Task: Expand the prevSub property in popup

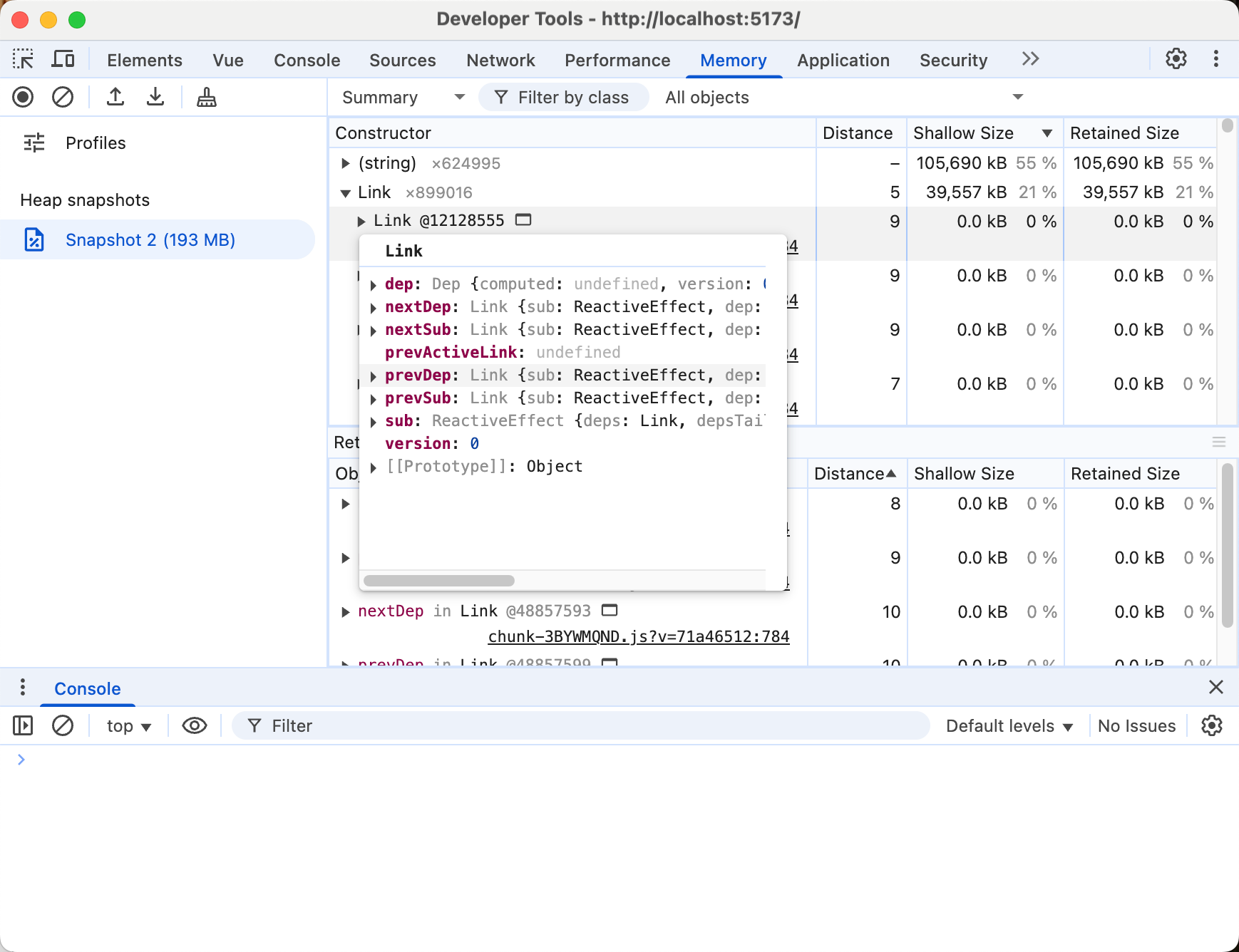Action: point(374,399)
